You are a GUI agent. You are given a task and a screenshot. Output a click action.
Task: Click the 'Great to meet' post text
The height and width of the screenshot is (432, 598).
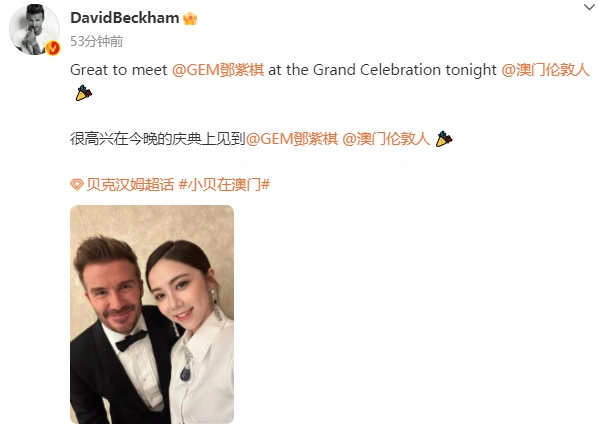tap(119, 70)
